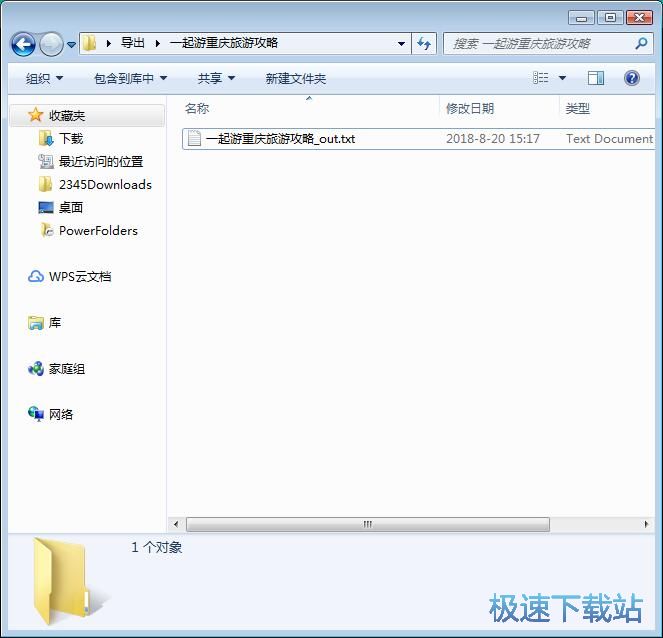
Task: Click the search box field
Action: [x=548, y=44]
